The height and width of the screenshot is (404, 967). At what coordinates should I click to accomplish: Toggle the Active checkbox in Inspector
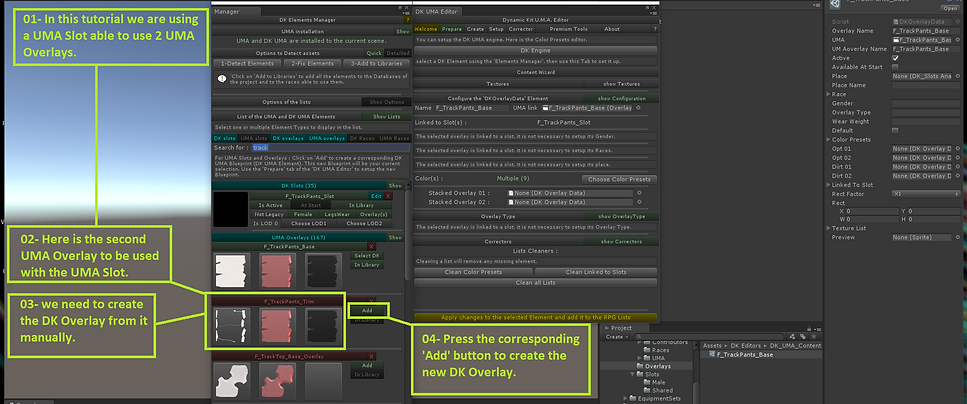[x=895, y=58]
